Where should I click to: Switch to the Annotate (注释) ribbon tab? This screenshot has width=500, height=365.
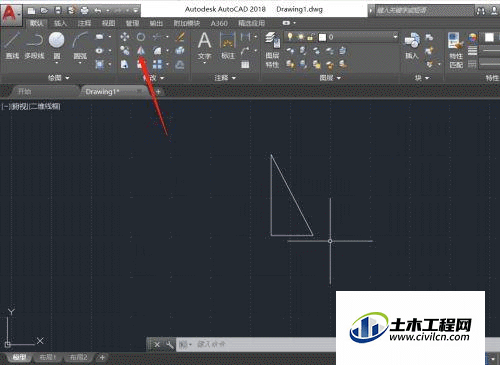[x=84, y=23]
